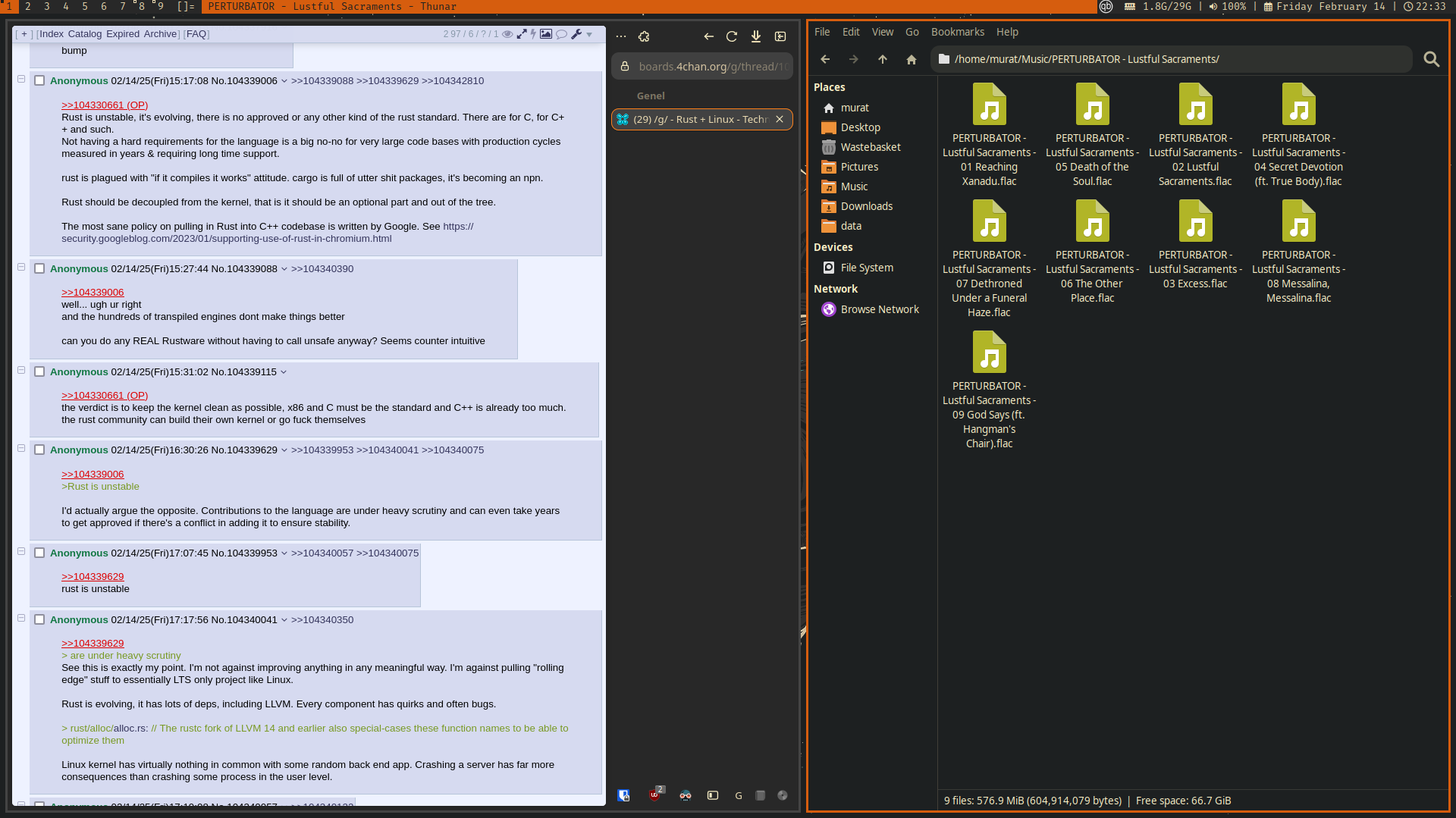Viewport: 1456px width, 818px height.
Task: Open Thunar Help menu
Action: click(x=1007, y=32)
